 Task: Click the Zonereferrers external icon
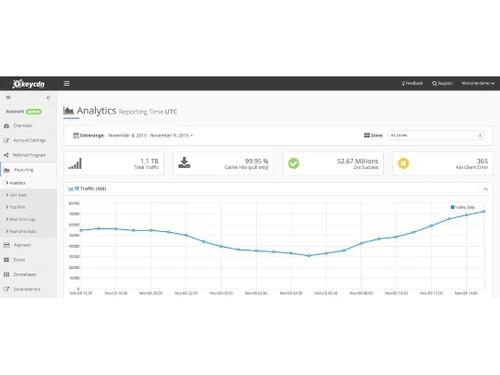point(6,289)
